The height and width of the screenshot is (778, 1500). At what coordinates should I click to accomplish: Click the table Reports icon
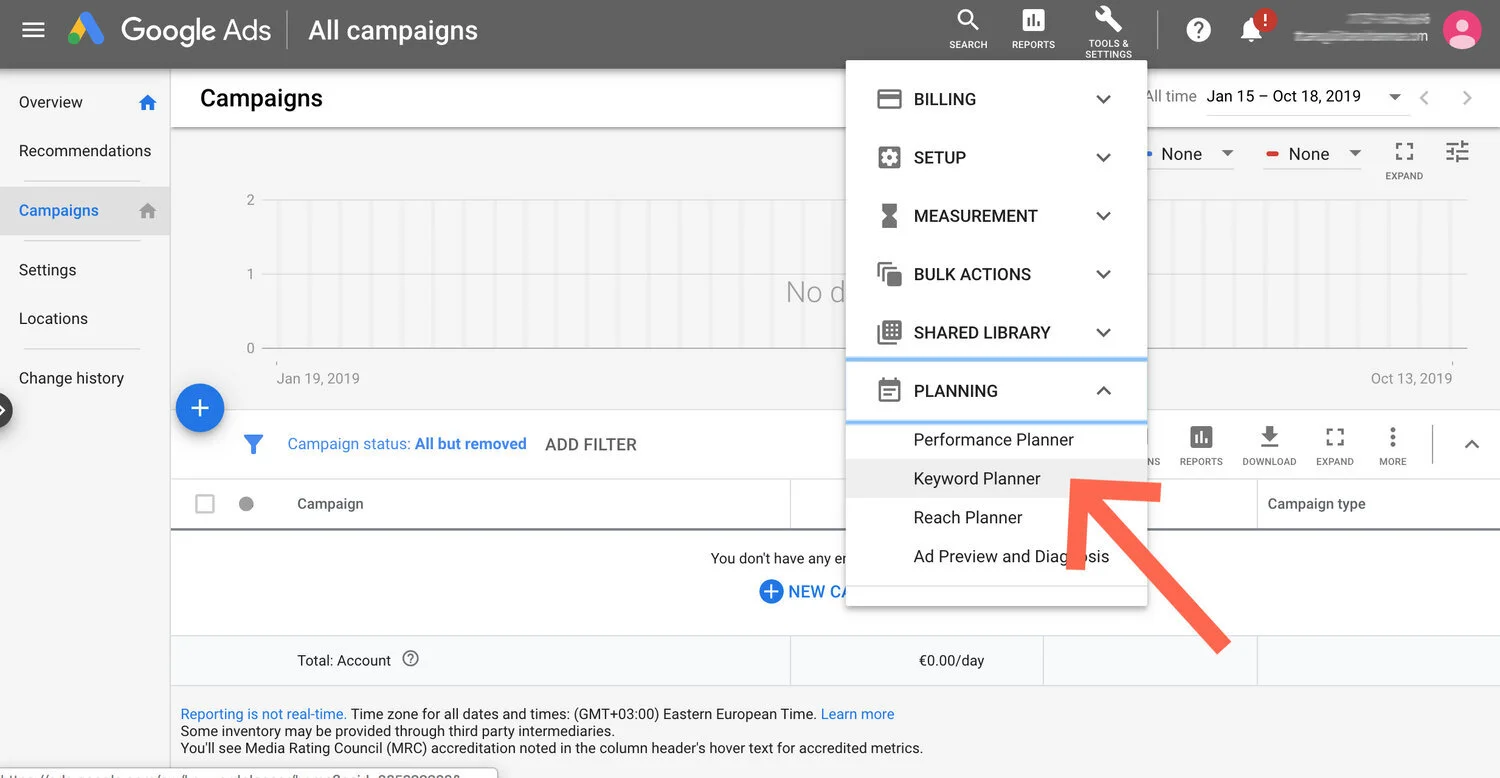(1201, 445)
